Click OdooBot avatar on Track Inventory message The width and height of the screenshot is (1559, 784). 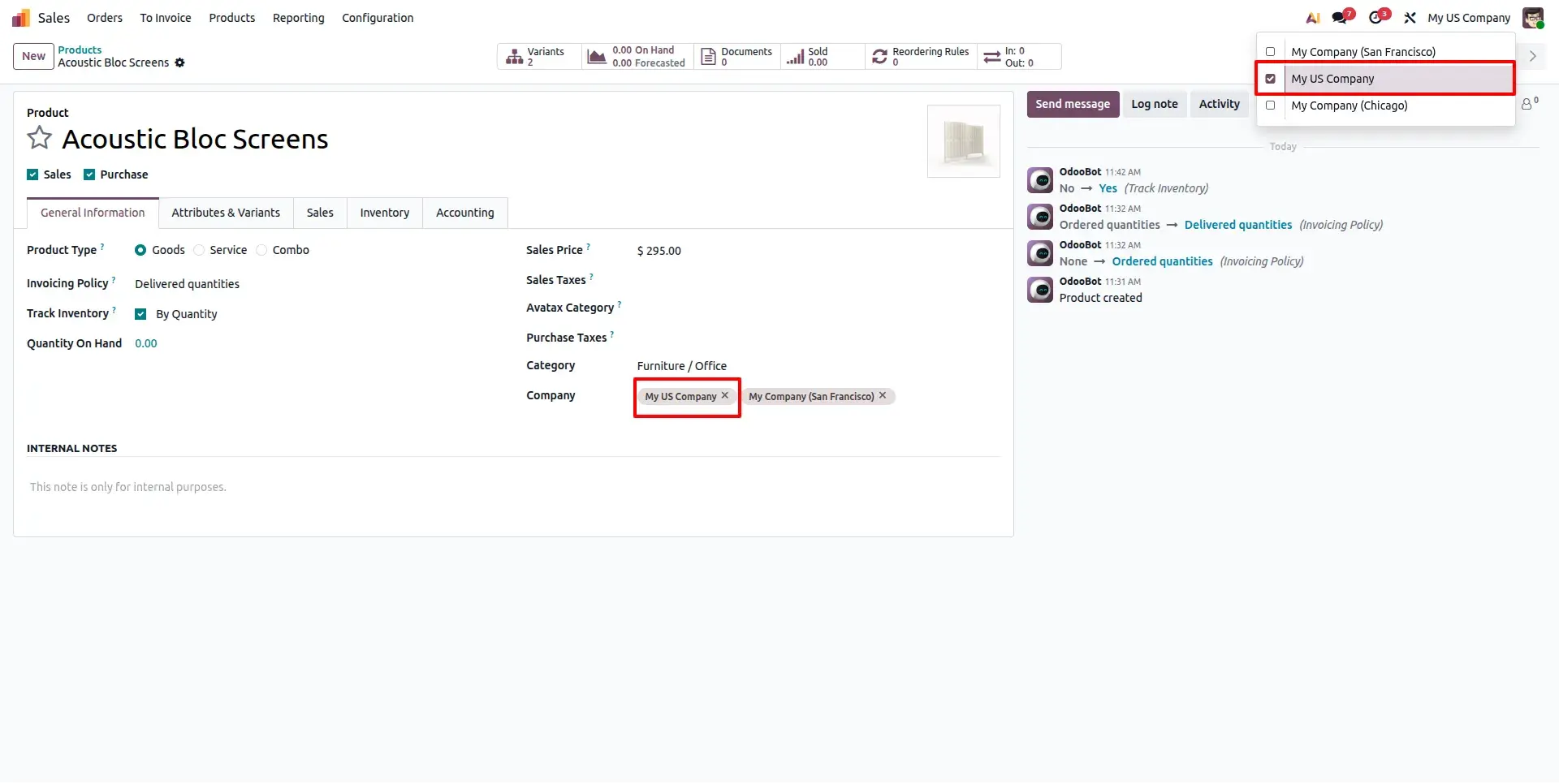pyautogui.click(x=1040, y=180)
